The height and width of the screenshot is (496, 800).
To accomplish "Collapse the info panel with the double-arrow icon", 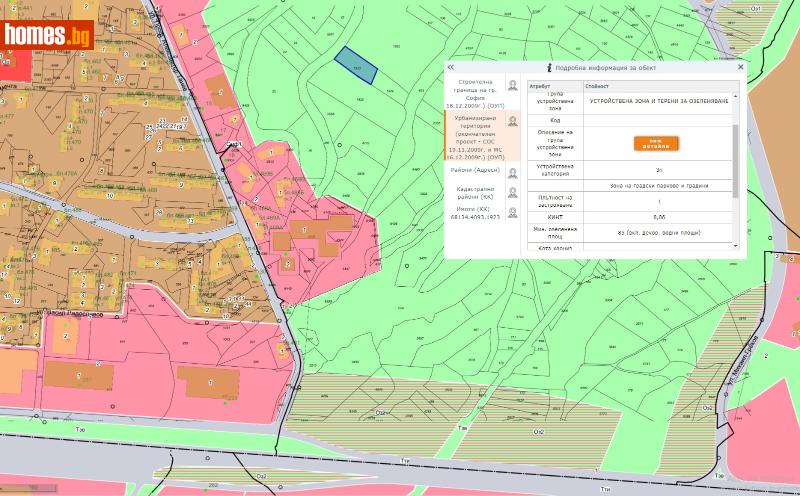I will tap(451, 67).
